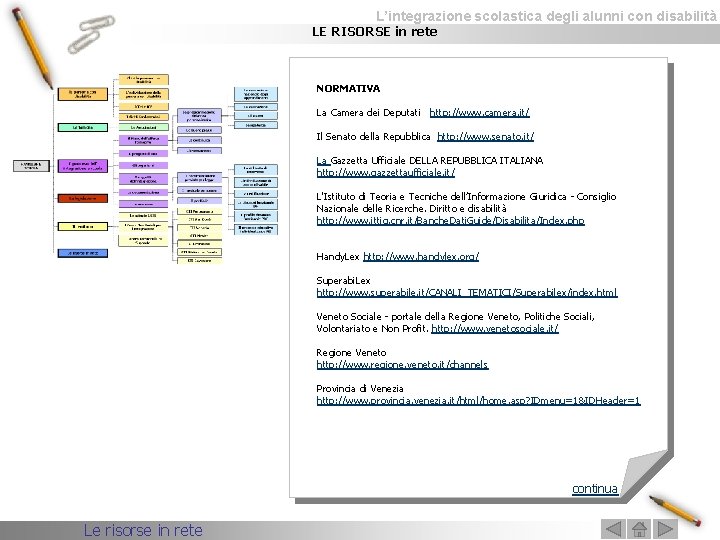Select the blue map node at the bottom

pos(83,253)
